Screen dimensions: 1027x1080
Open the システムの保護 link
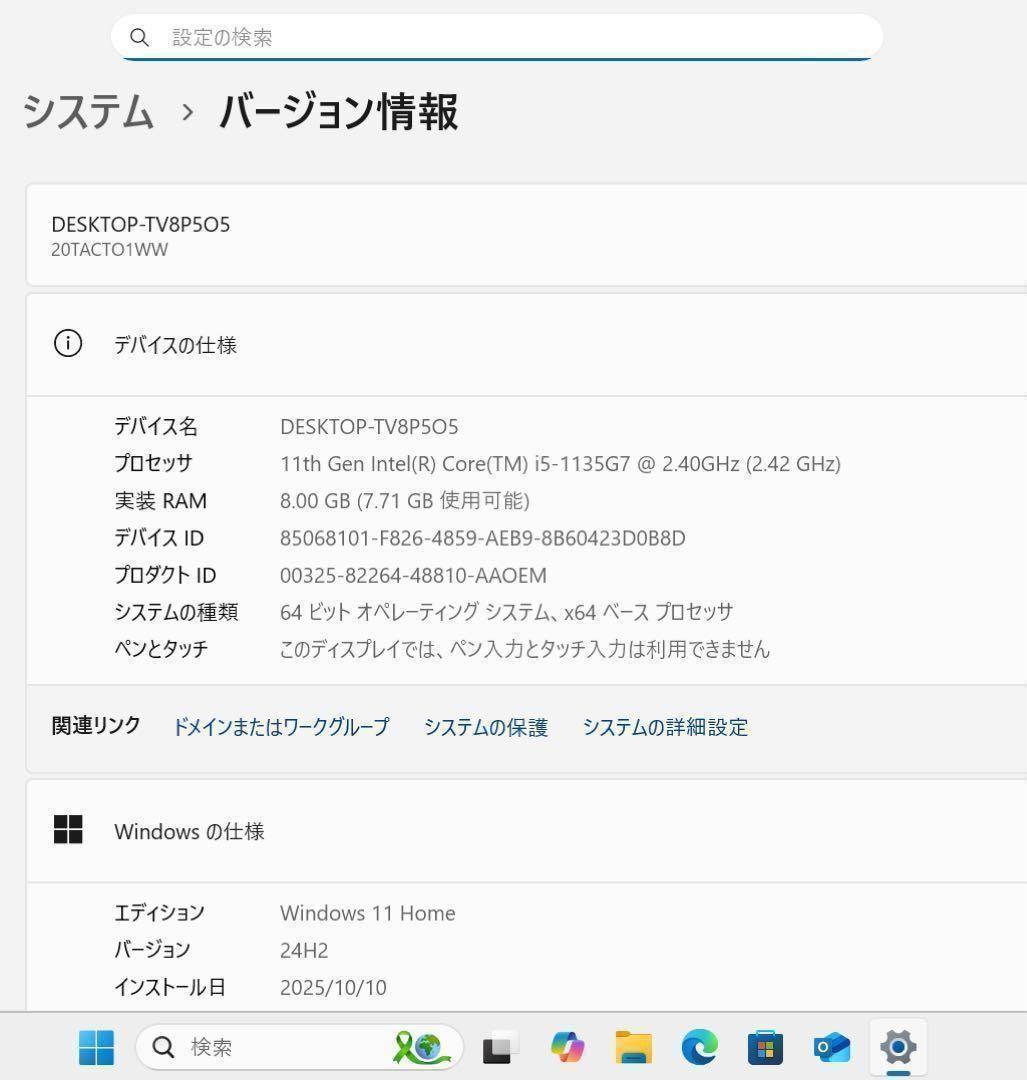click(486, 727)
